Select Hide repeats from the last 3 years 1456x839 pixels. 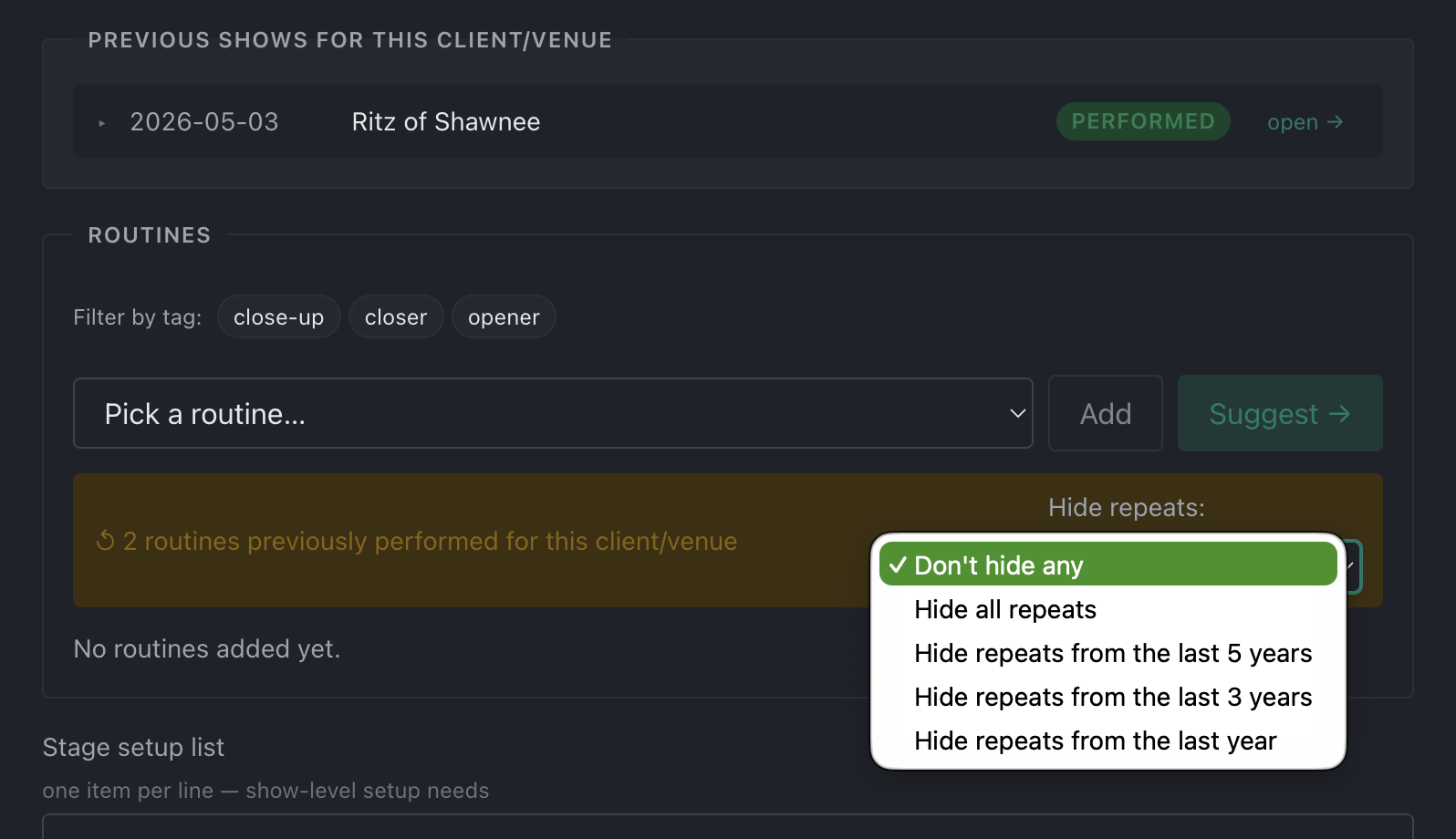coord(1108,697)
